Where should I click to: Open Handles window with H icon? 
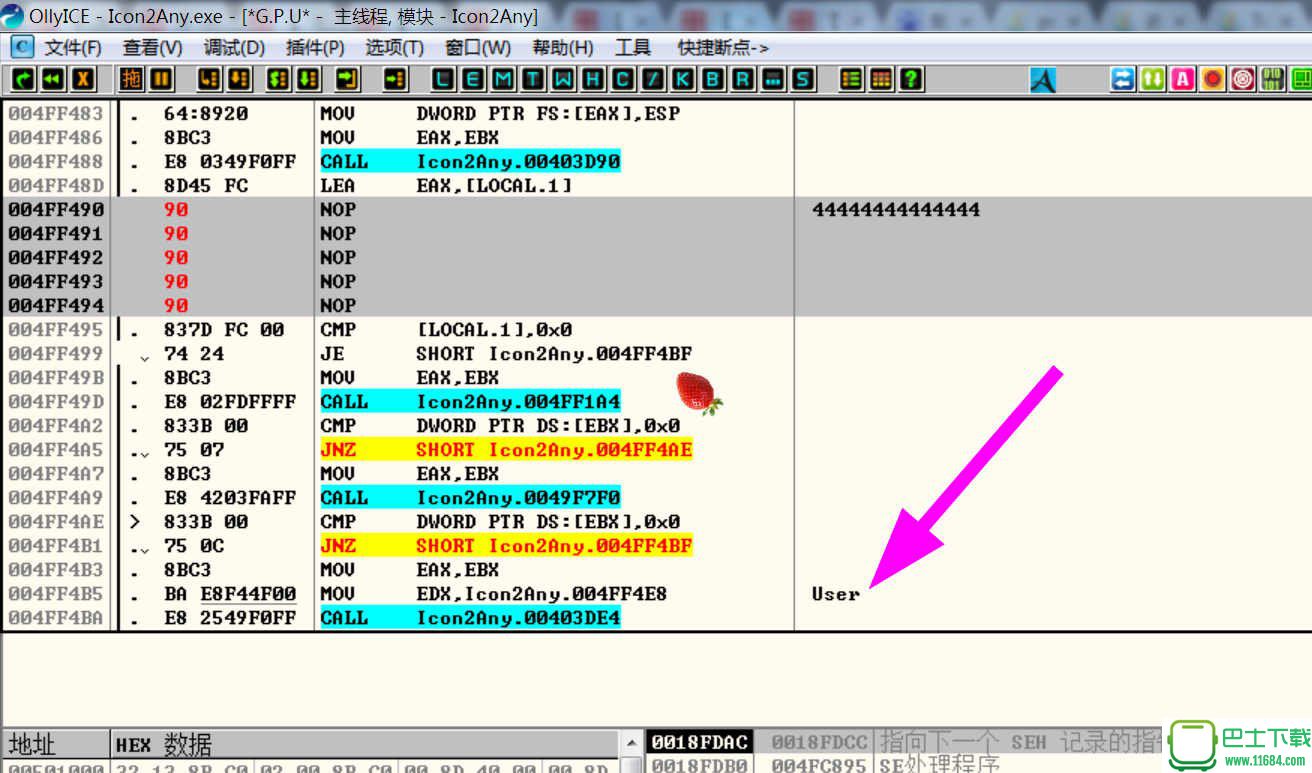click(x=593, y=79)
